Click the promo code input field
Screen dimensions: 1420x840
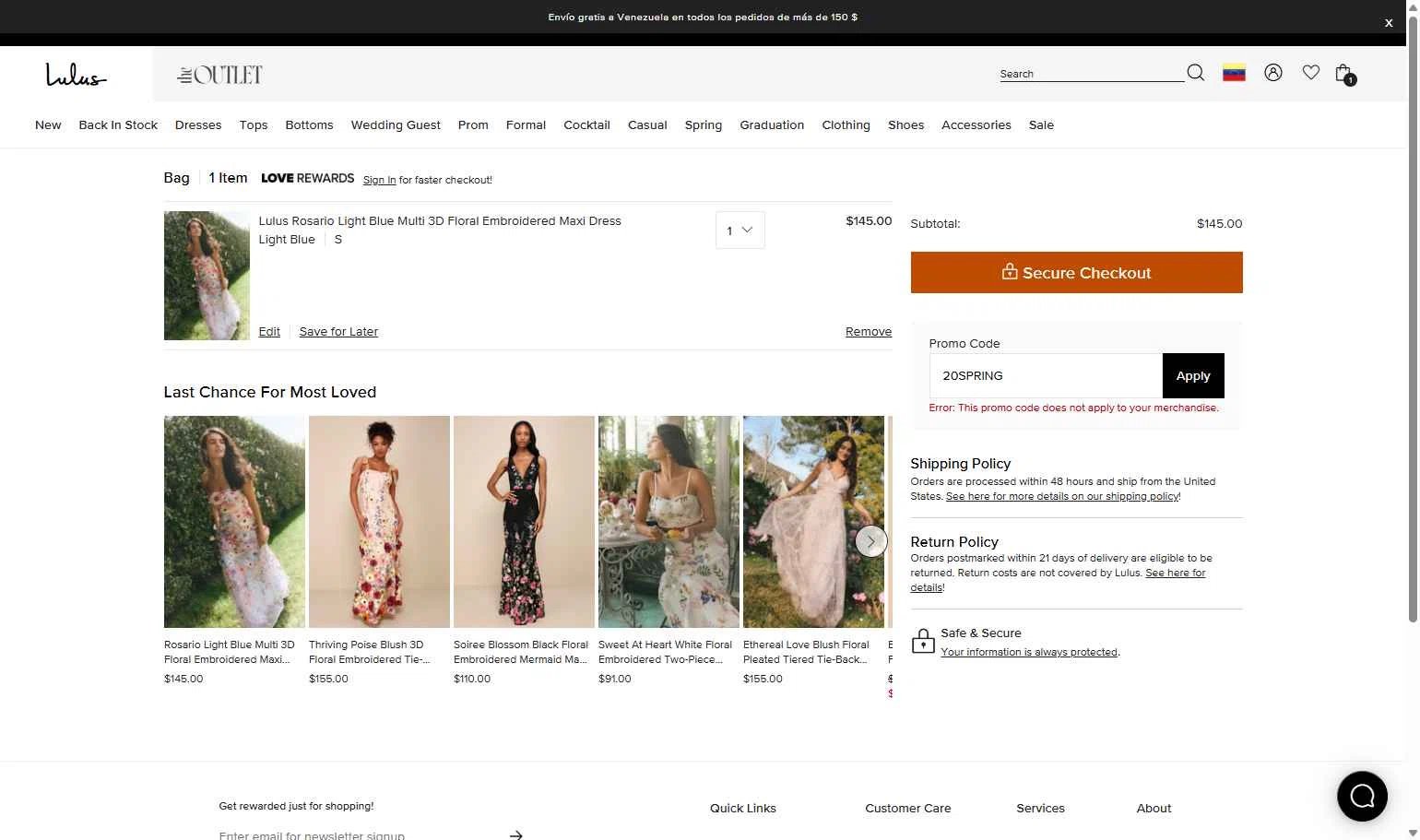click(x=1045, y=376)
